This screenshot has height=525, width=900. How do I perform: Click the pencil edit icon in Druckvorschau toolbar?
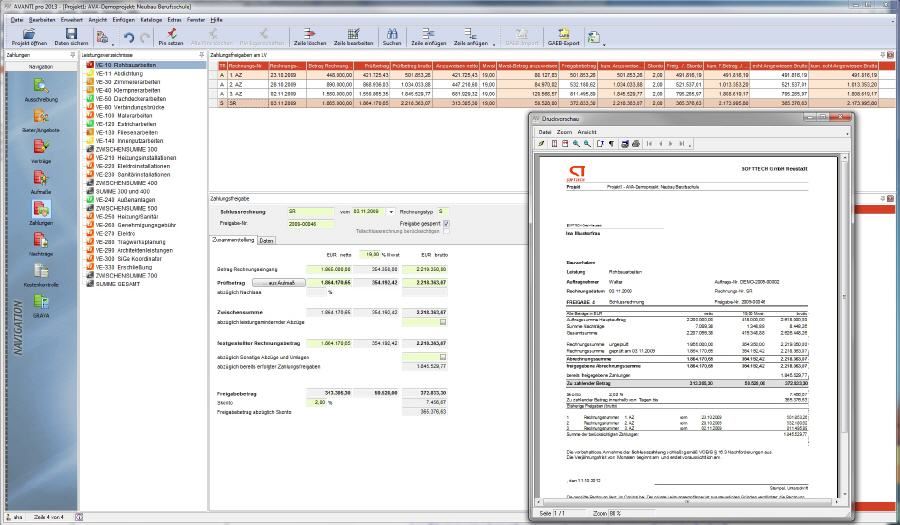[541, 144]
